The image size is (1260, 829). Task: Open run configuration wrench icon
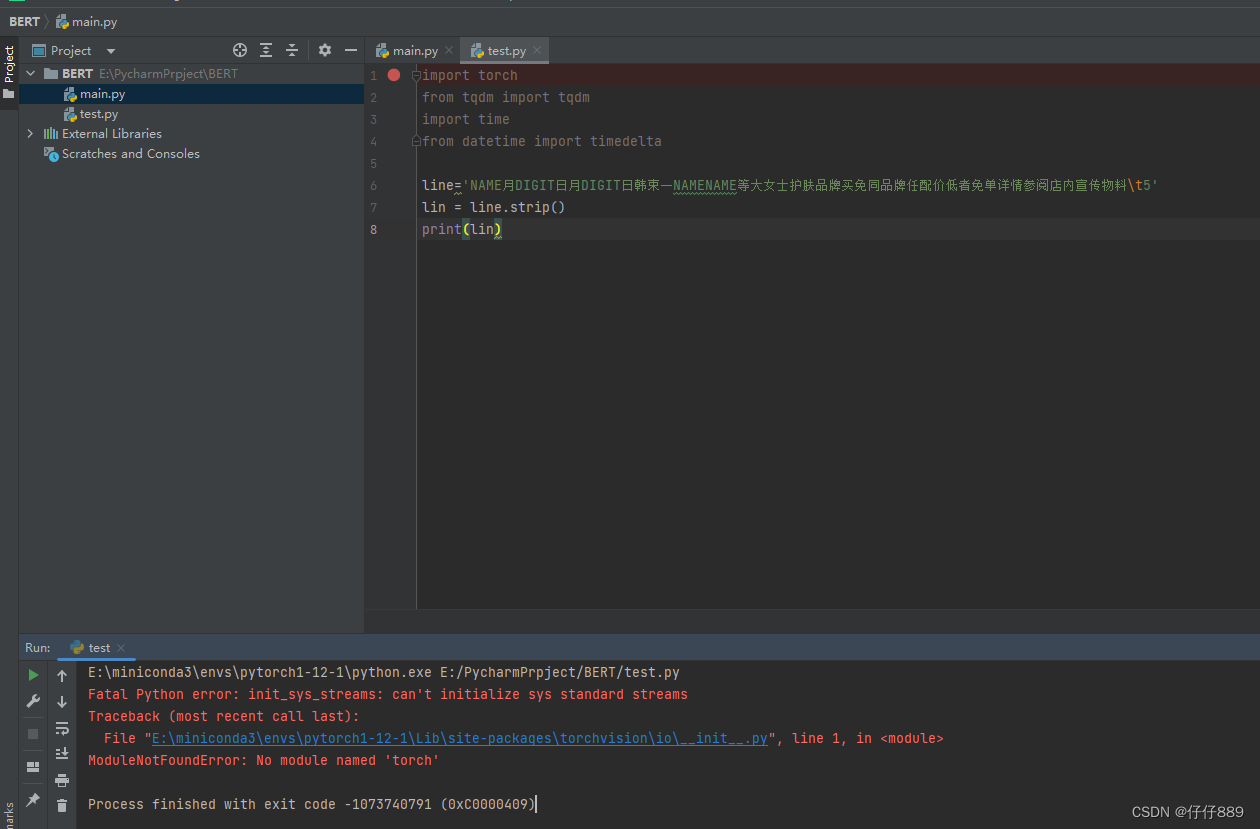(33, 701)
